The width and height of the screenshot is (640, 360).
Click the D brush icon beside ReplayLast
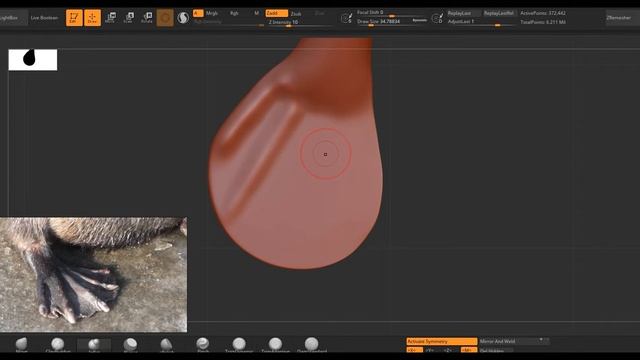pyautogui.click(x=437, y=18)
